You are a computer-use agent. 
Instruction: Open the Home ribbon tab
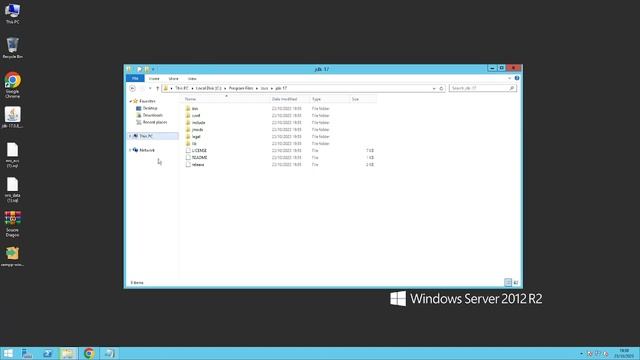(x=154, y=78)
